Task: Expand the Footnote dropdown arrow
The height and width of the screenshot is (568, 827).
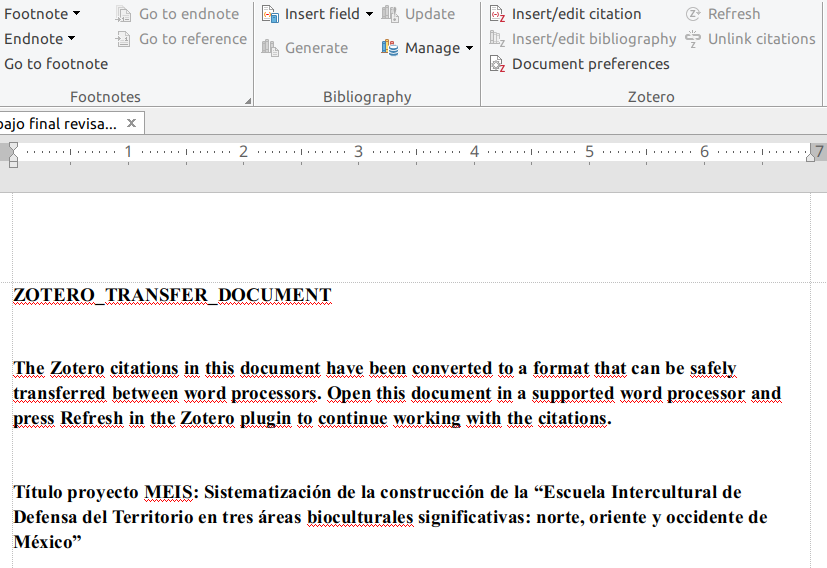Action: point(78,15)
